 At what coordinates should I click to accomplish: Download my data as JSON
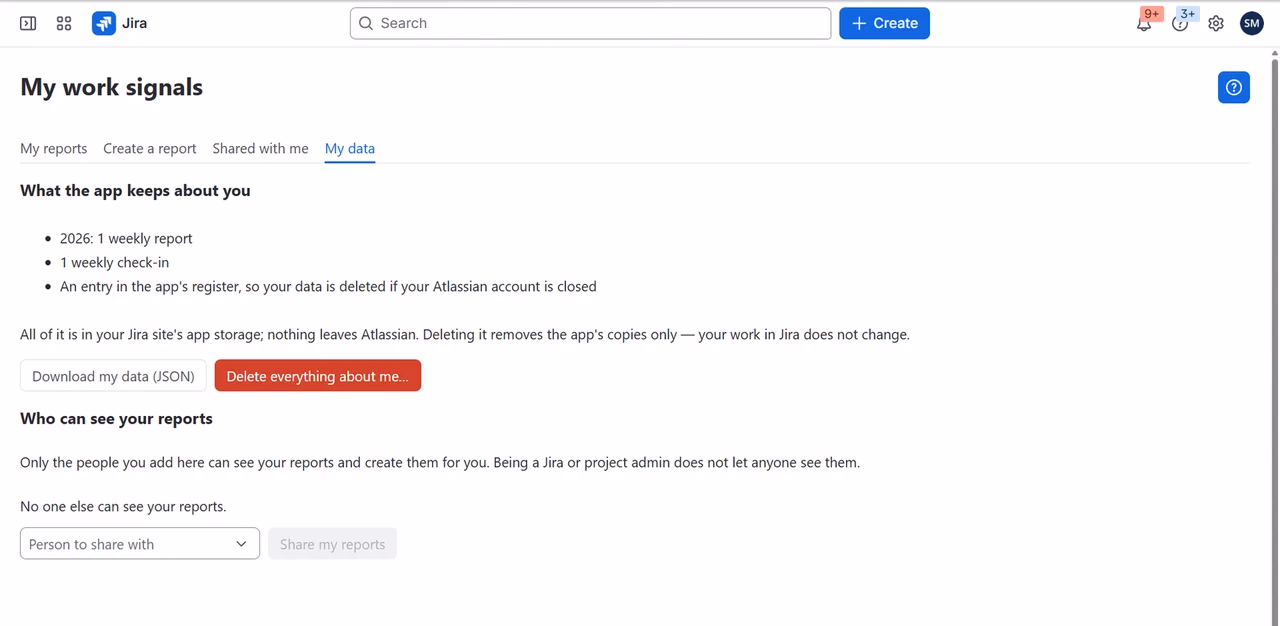(x=113, y=376)
